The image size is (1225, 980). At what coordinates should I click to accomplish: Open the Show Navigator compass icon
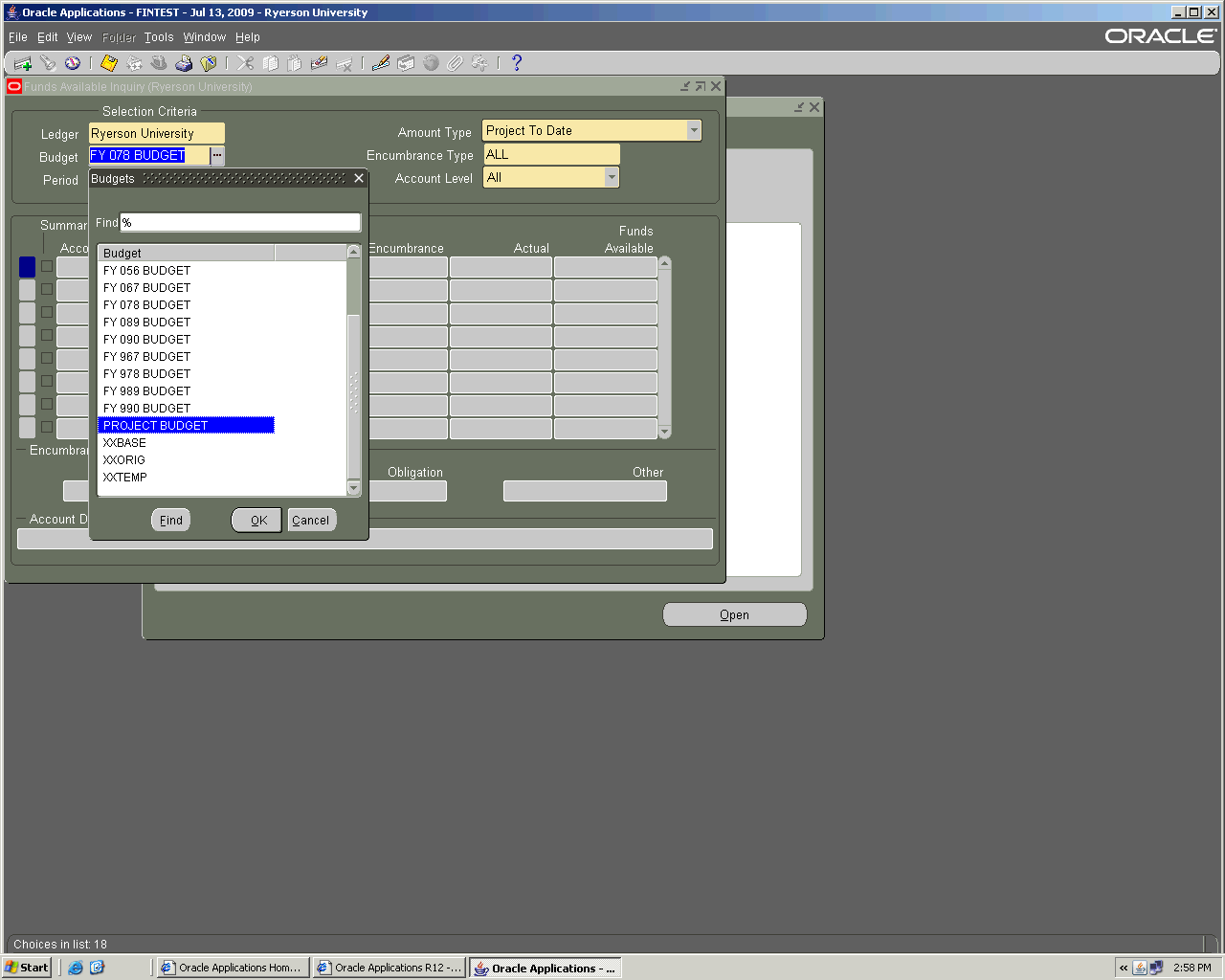(x=73, y=63)
